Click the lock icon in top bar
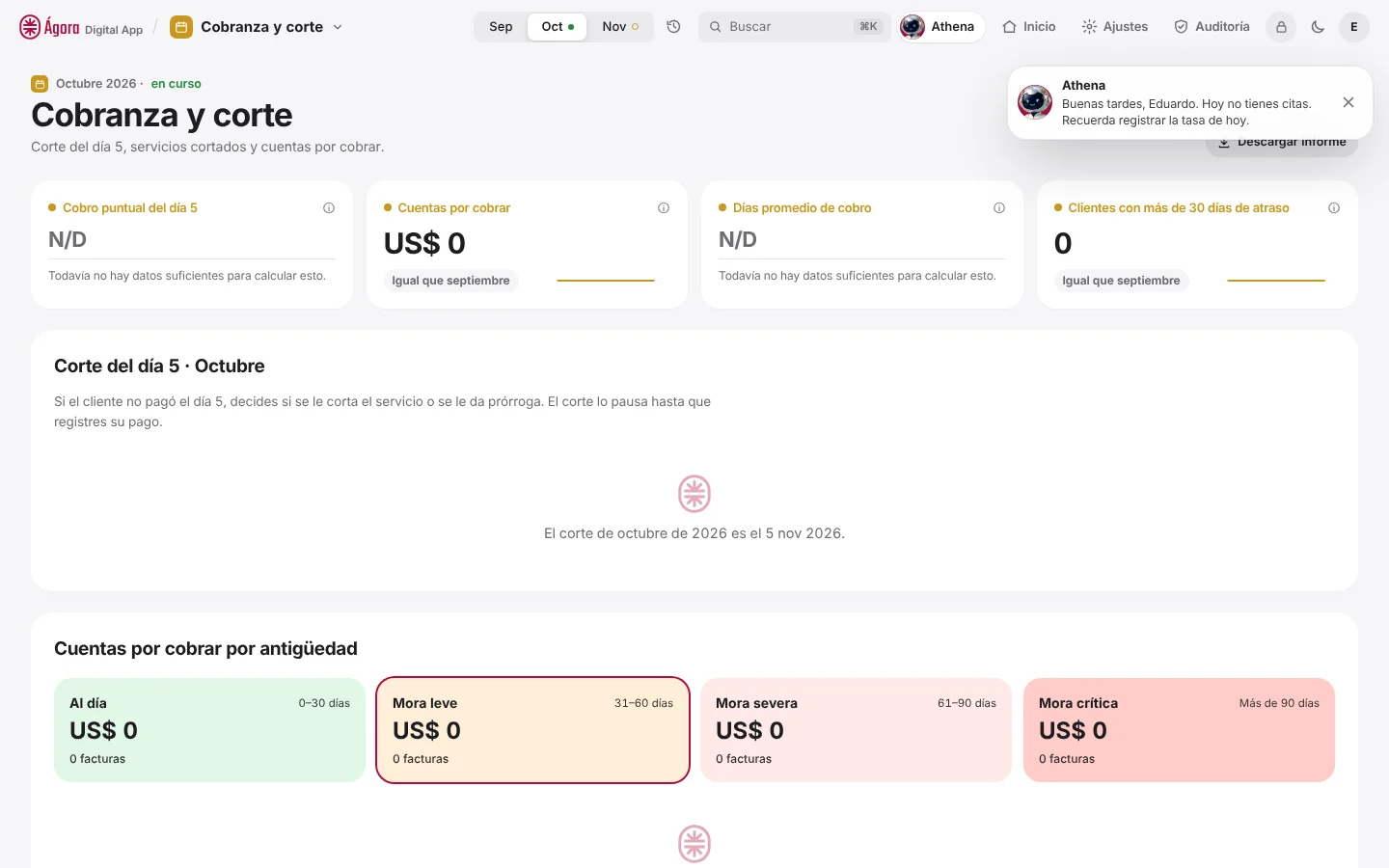Screen dimensions: 1389x868 tap(1281, 27)
